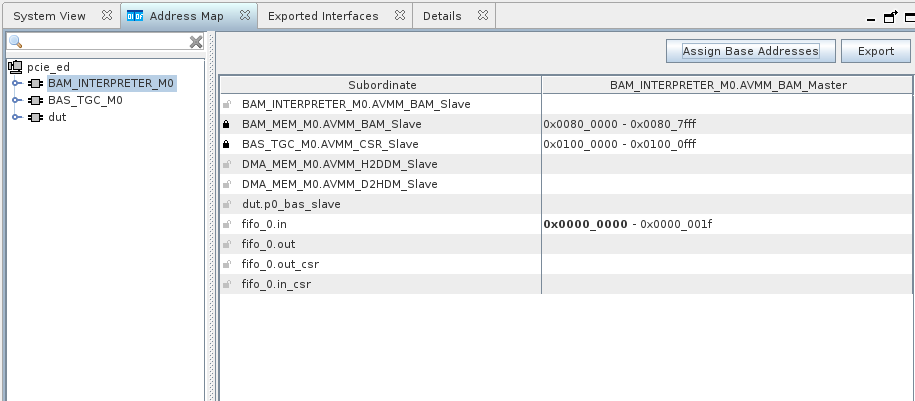This screenshot has height=401, width=915.
Task: Click the detach panel icon at top right
Action: coord(890,18)
